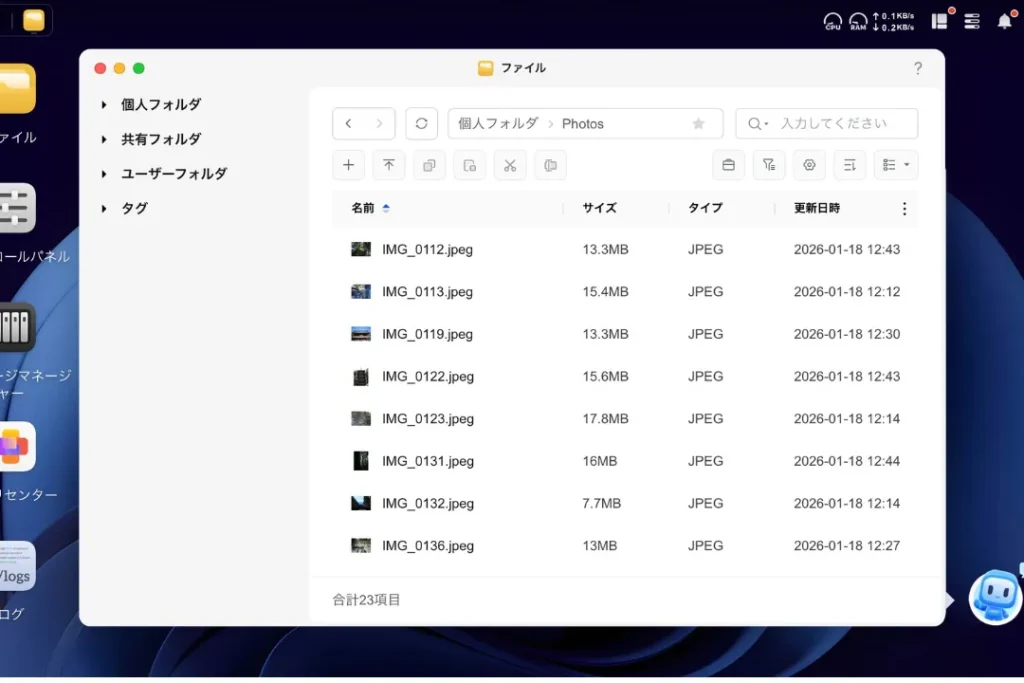Image resolution: width=1024 pixels, height=683 pixels.
Task: Click the refresh folder icon
Action: click(x=421, y=124)
